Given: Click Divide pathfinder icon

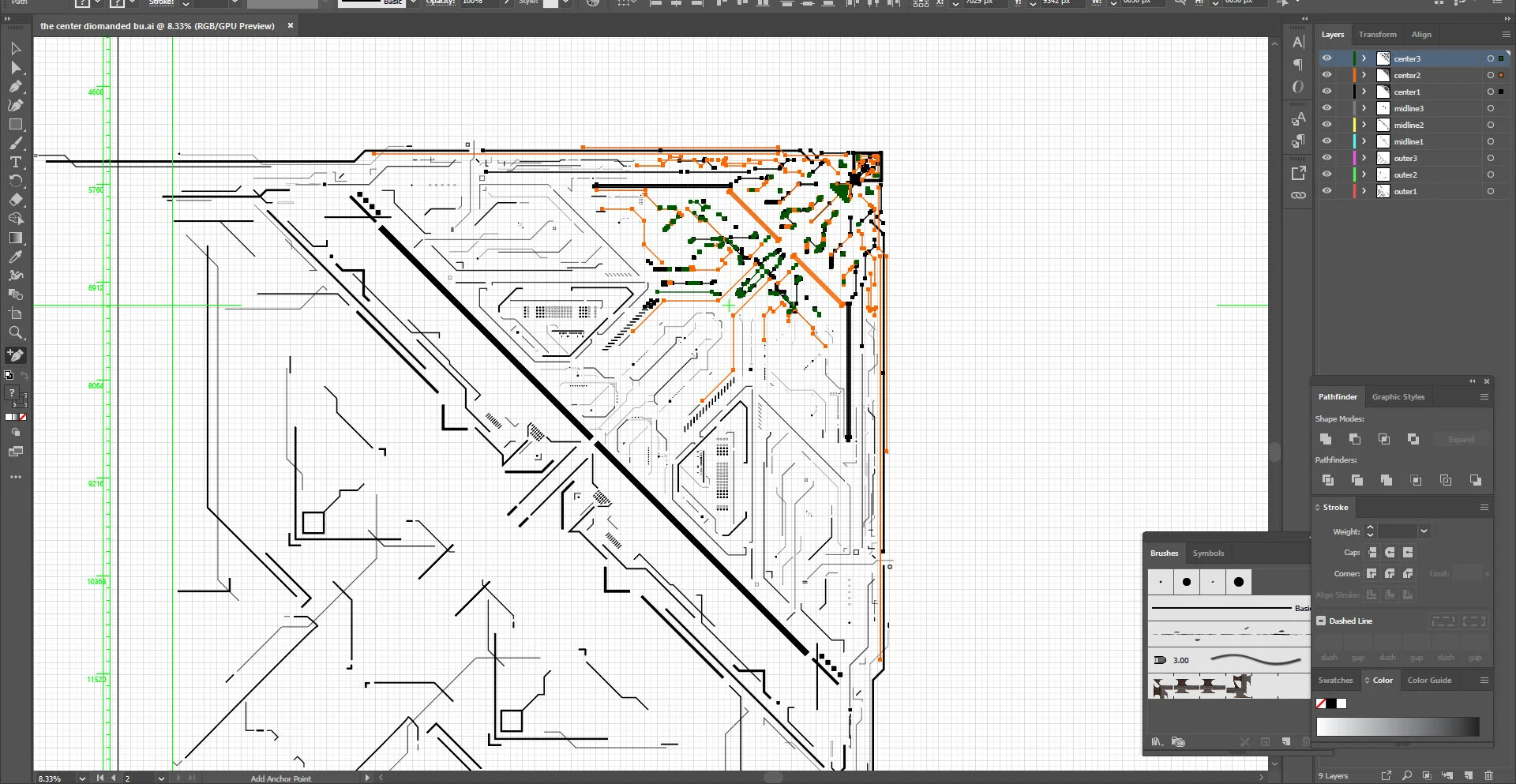Looking at the screenshot, I should pyautogui.click(x=1328, y=480).
